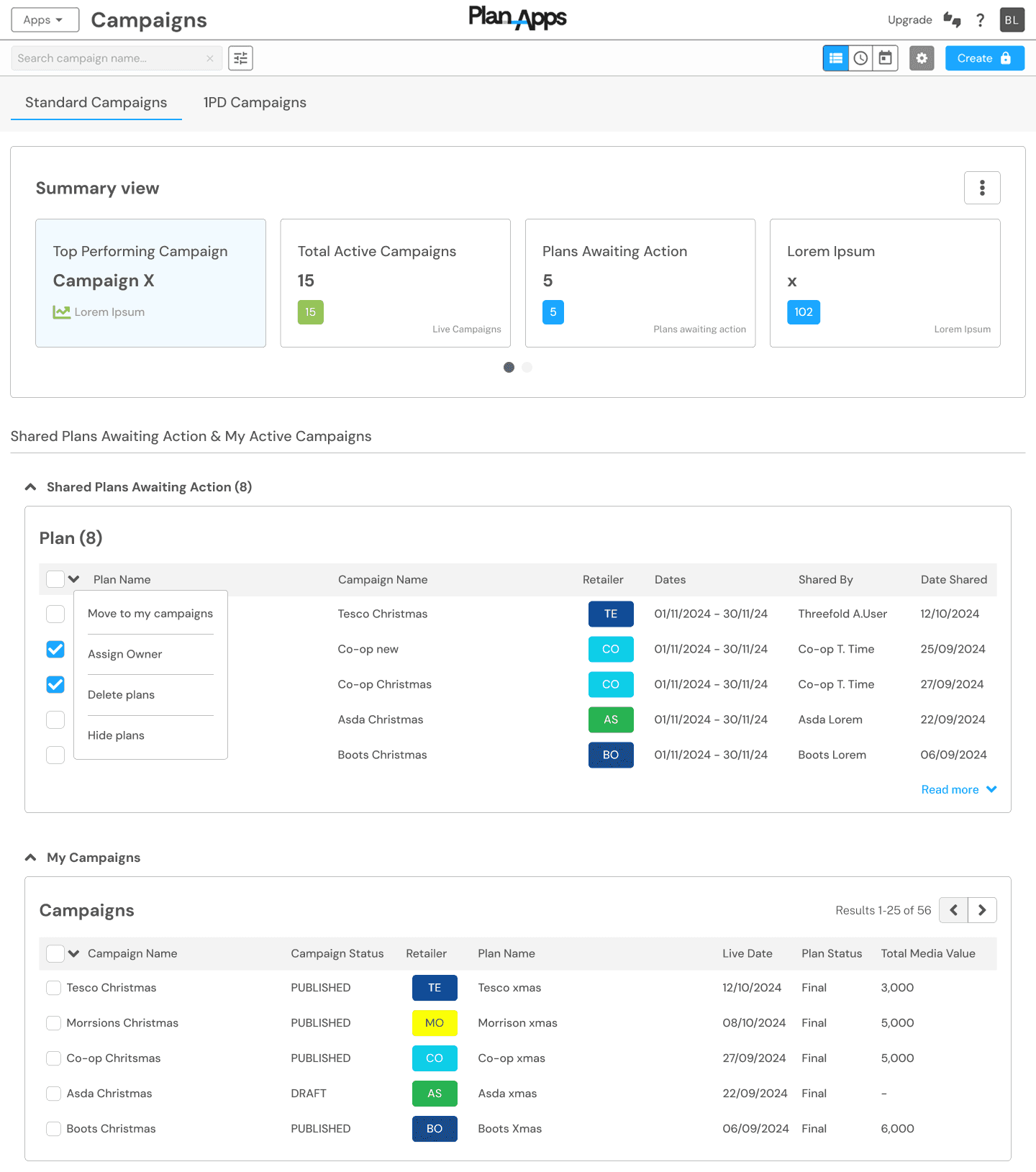Clear the campaign search field with X
Viewport: 1036px width, 1172px height.
pos(210,58)
